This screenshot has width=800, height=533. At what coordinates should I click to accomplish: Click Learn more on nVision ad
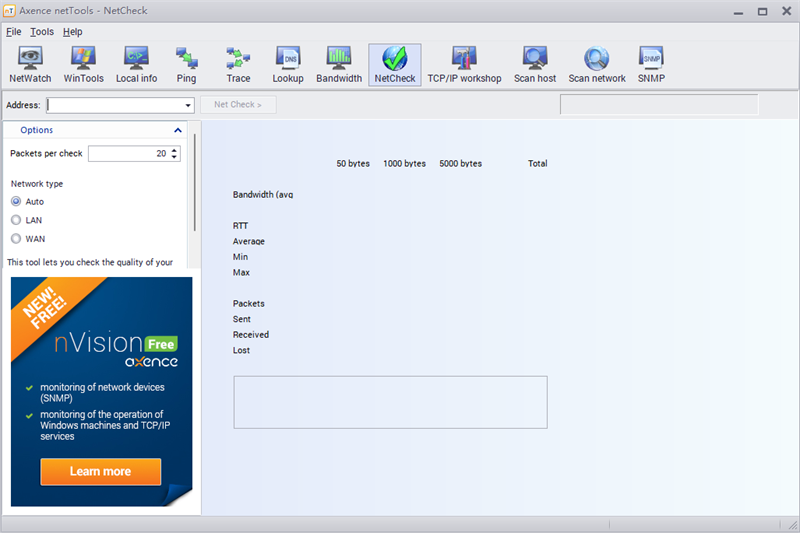point(101,471)
